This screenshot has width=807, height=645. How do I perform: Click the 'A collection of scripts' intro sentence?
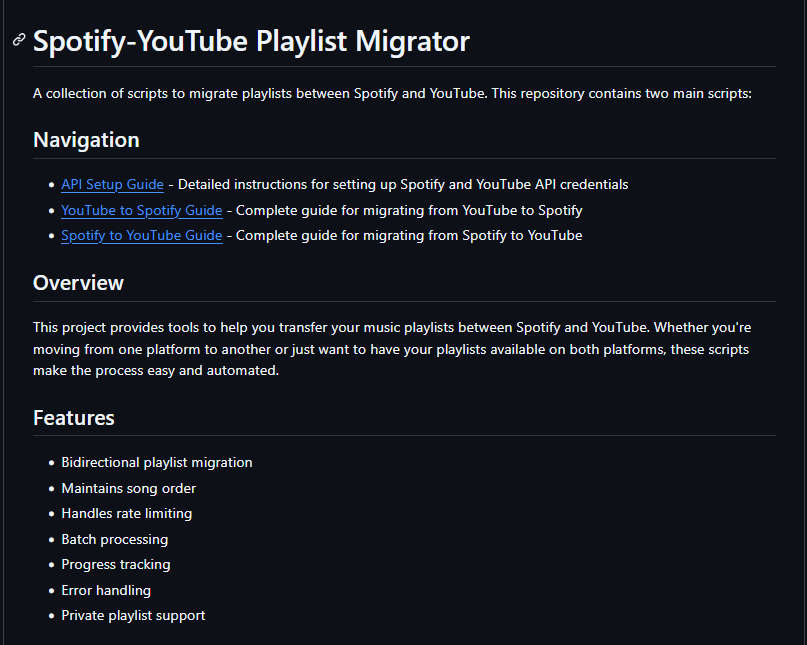pos(392,93)
